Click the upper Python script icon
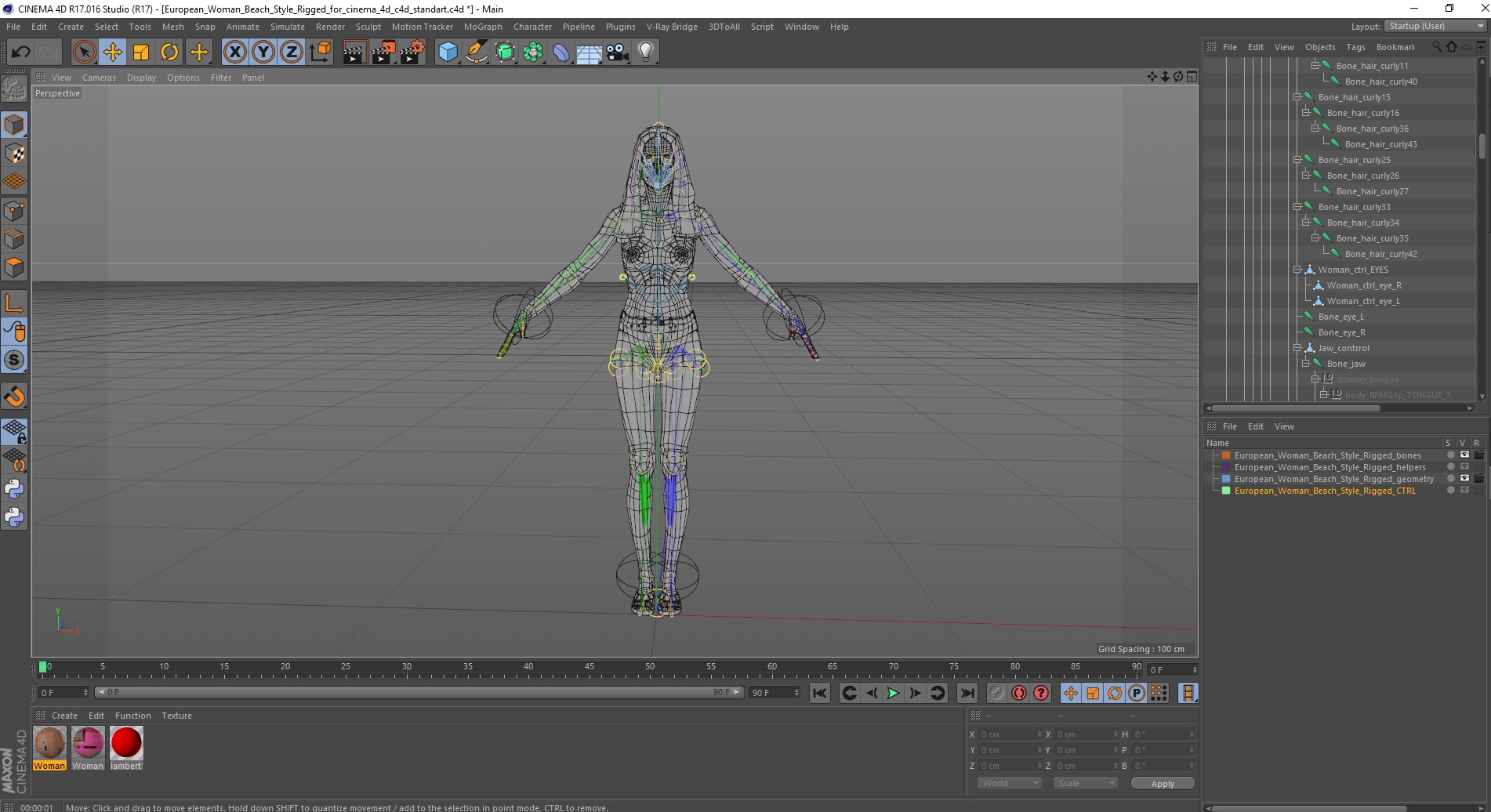Image resolution: width=1491 pixels, height=812 pixels. point(14,489)
